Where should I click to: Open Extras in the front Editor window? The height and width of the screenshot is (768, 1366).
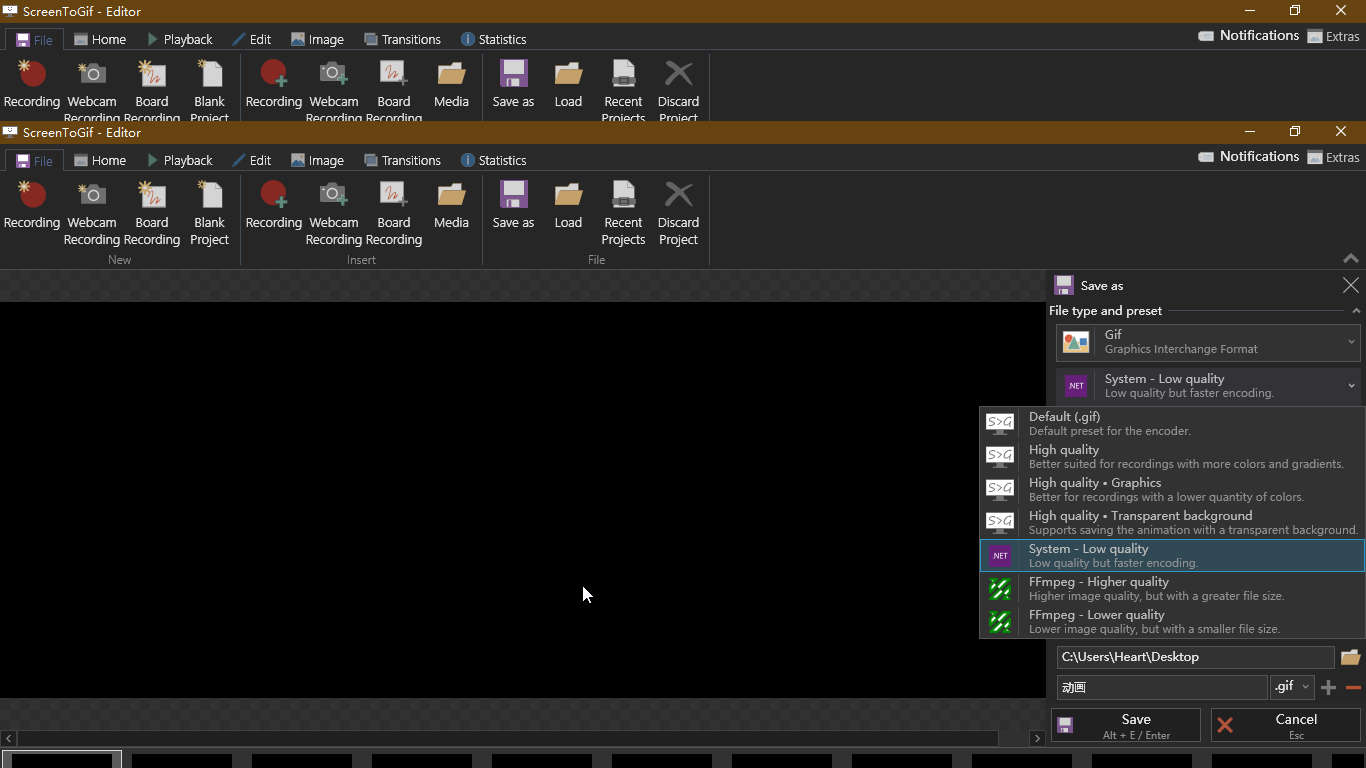1333,157
